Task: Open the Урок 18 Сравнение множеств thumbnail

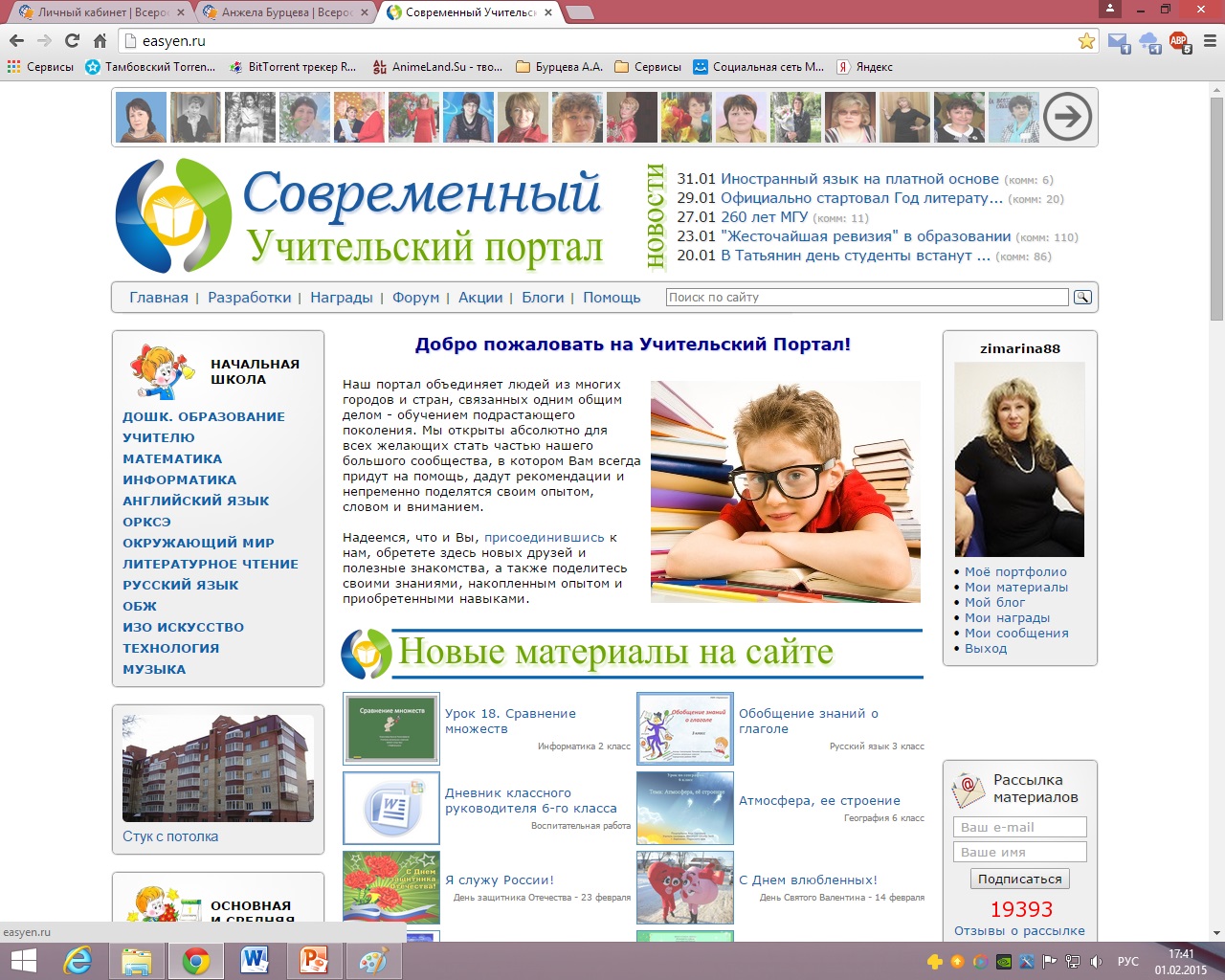Action: (391, 729)
